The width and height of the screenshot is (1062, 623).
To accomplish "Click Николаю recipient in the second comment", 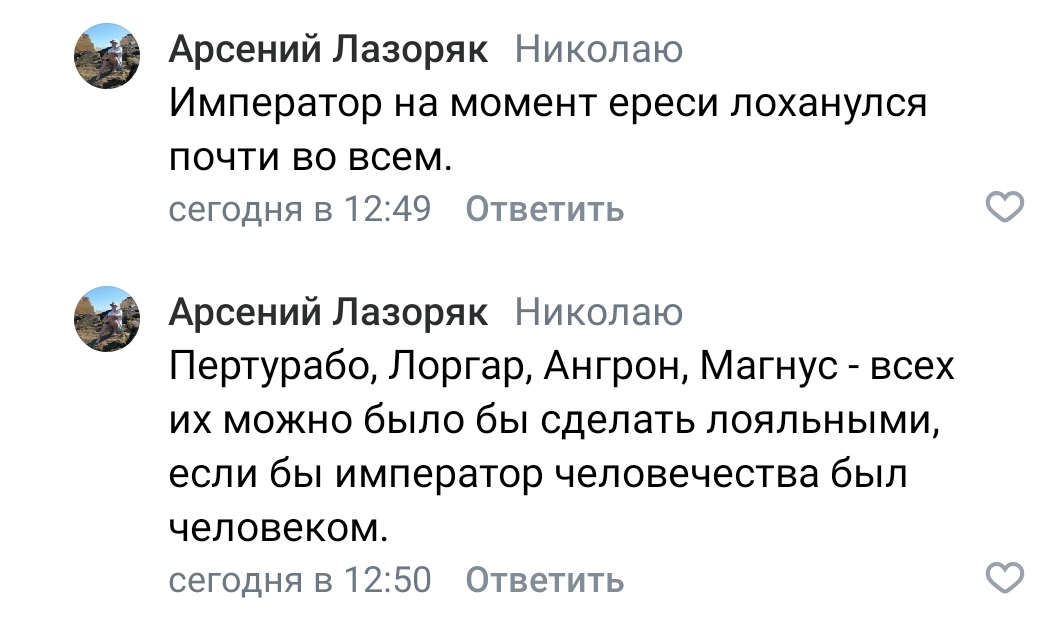I will click(599, 313).
